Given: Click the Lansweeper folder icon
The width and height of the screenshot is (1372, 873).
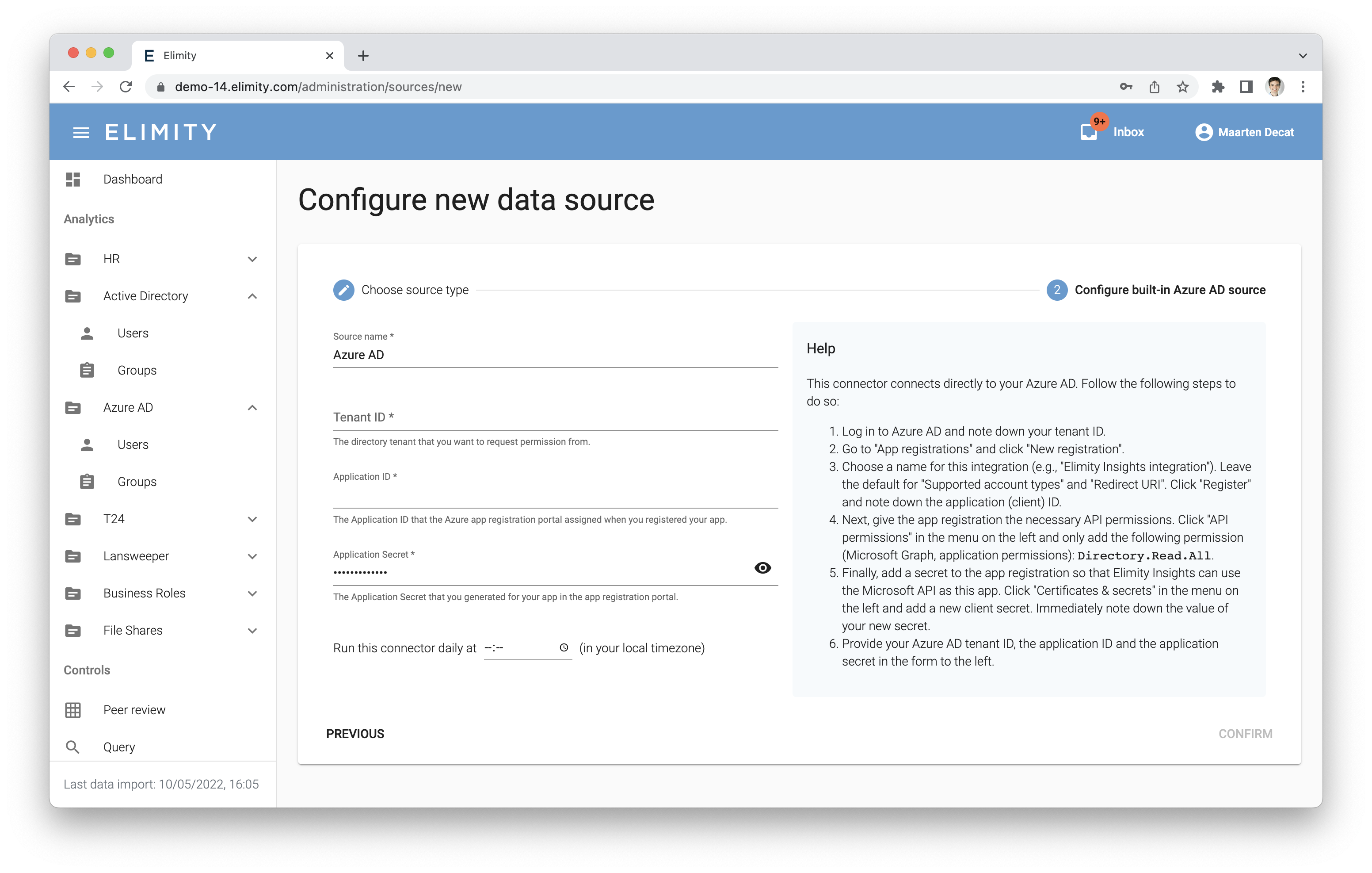Looking at the screenshot, I should [x=73, y=556].
